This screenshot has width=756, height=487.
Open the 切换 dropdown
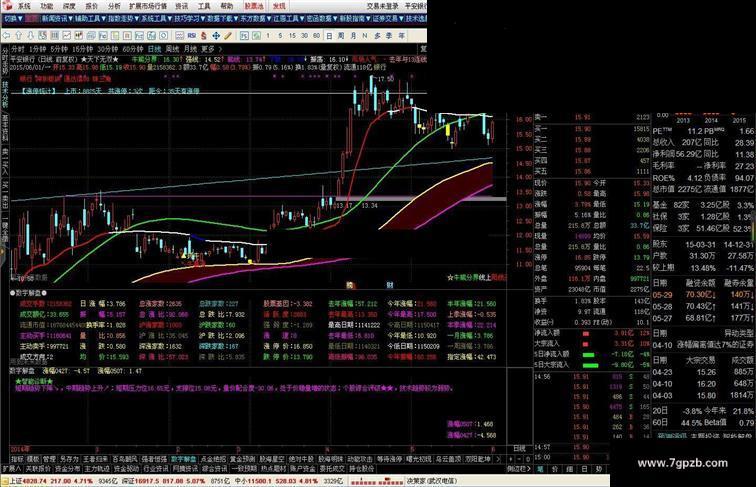(x=13, y=19)
